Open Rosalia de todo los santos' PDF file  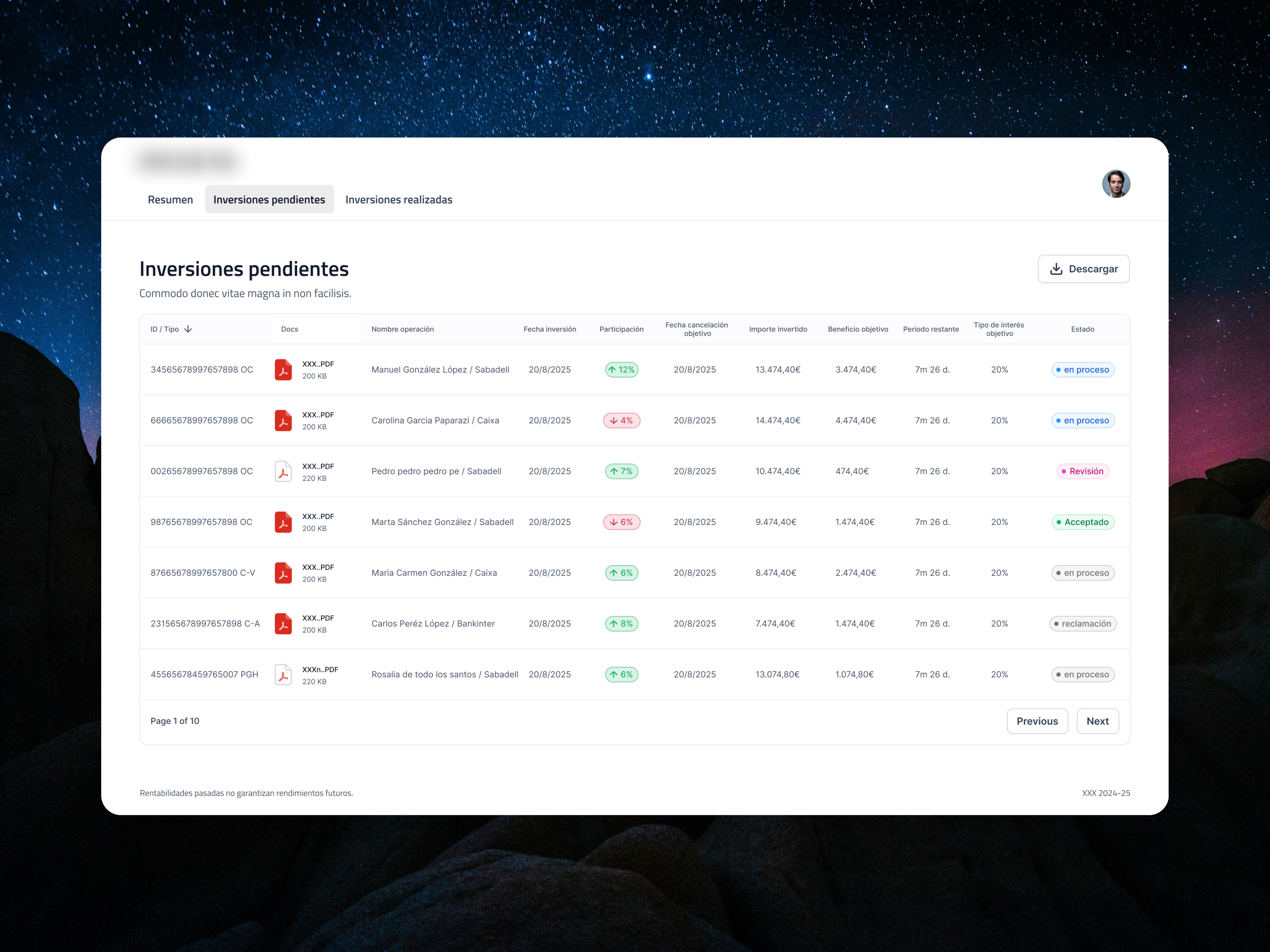click(x=284, y=674)
